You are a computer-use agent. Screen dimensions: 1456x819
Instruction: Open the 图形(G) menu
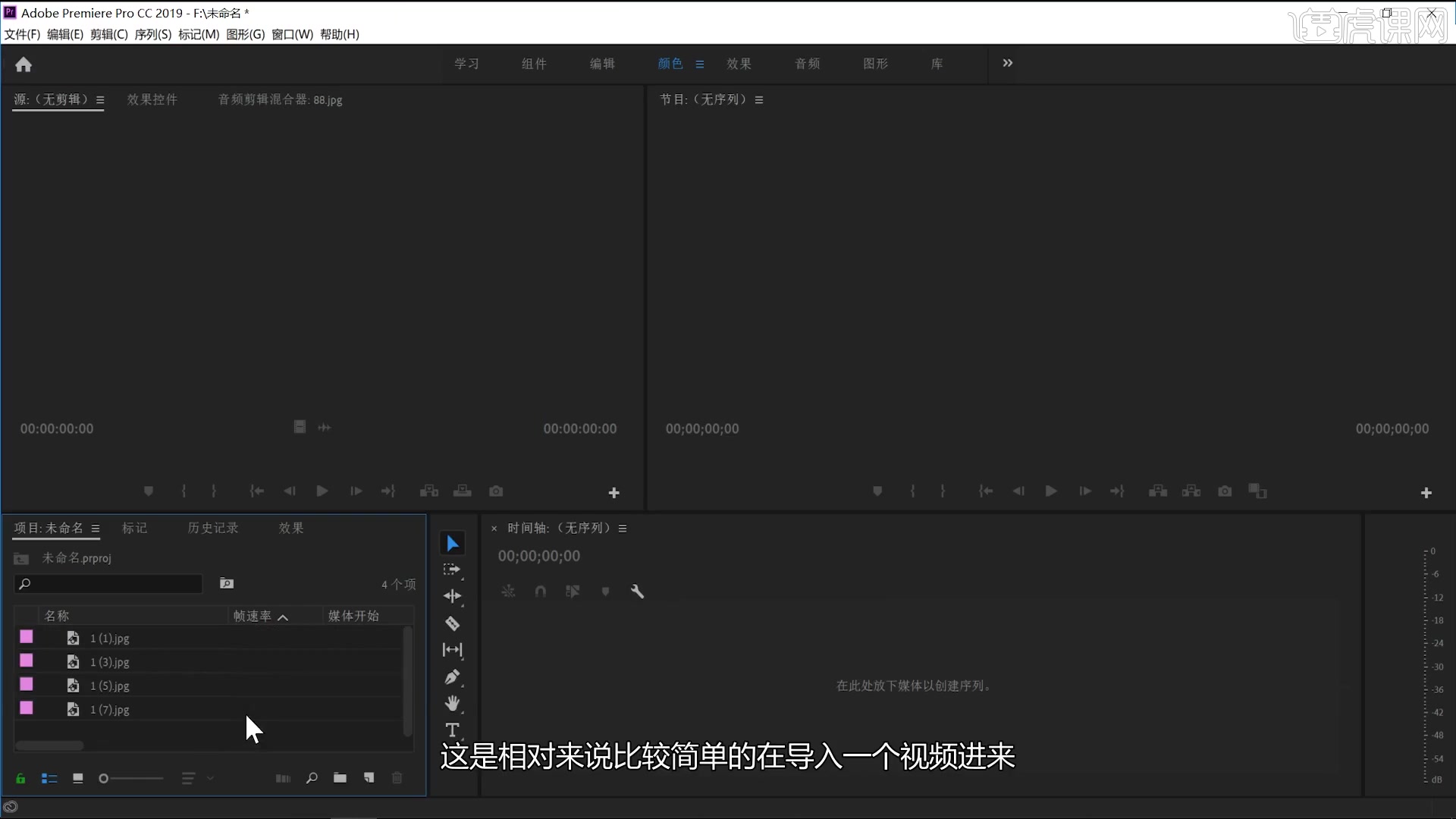point(245,34)
